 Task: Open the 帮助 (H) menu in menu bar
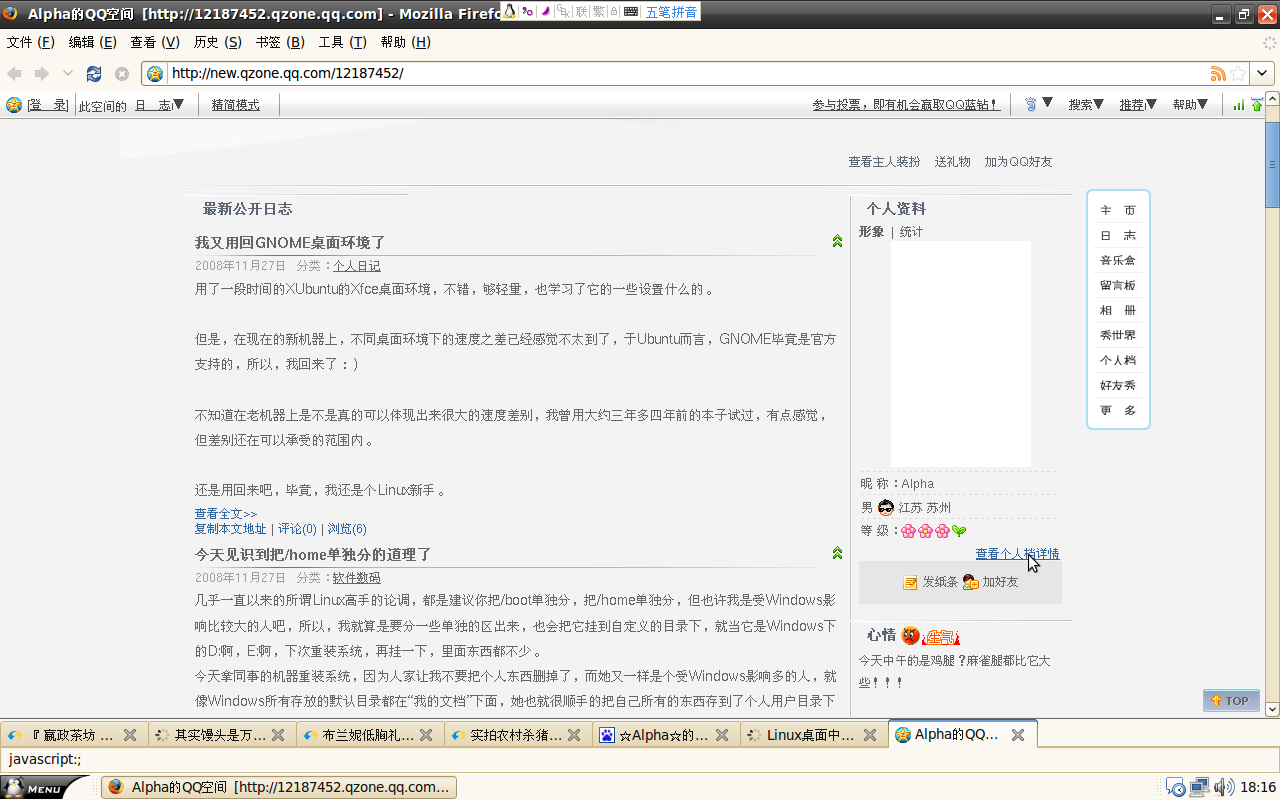pyautogui.click(x=406, y=42)
